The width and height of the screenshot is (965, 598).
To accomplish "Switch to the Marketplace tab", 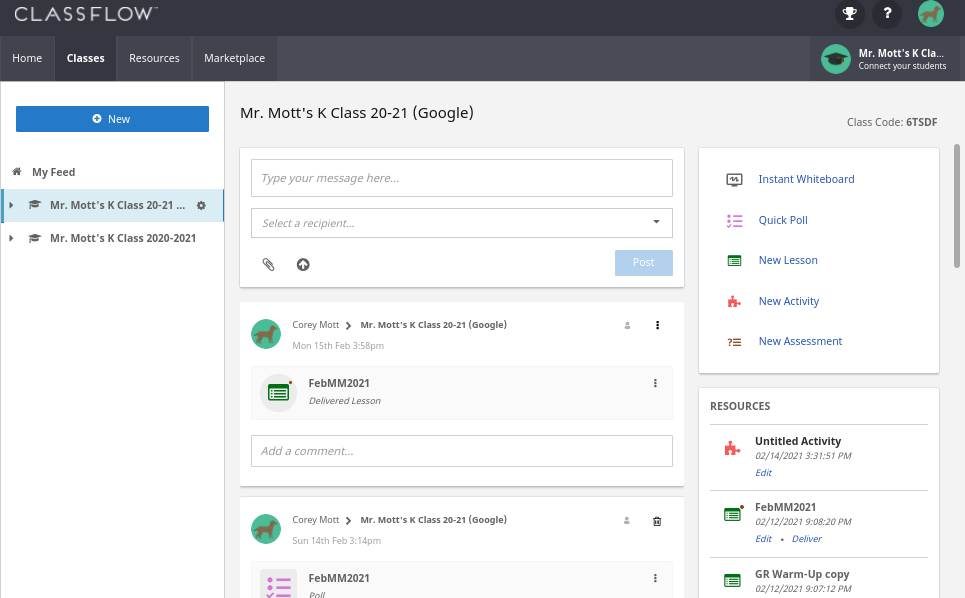I will 233,58.
